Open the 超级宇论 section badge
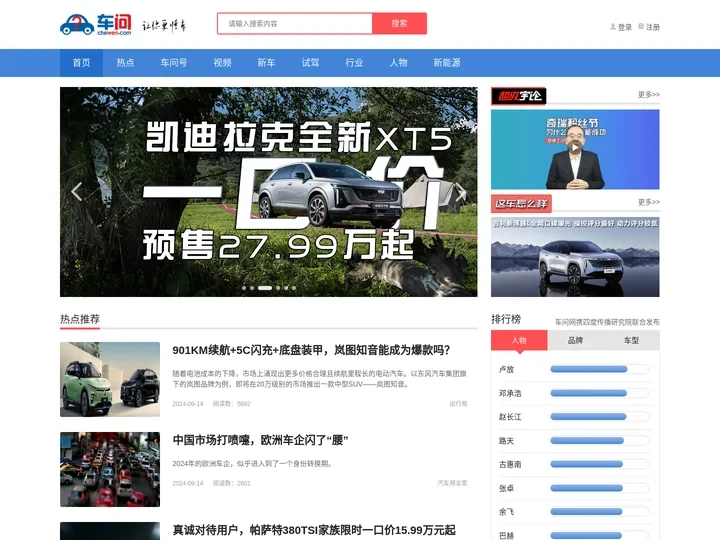Screen dimensions: 720x540 pos(518,96)
